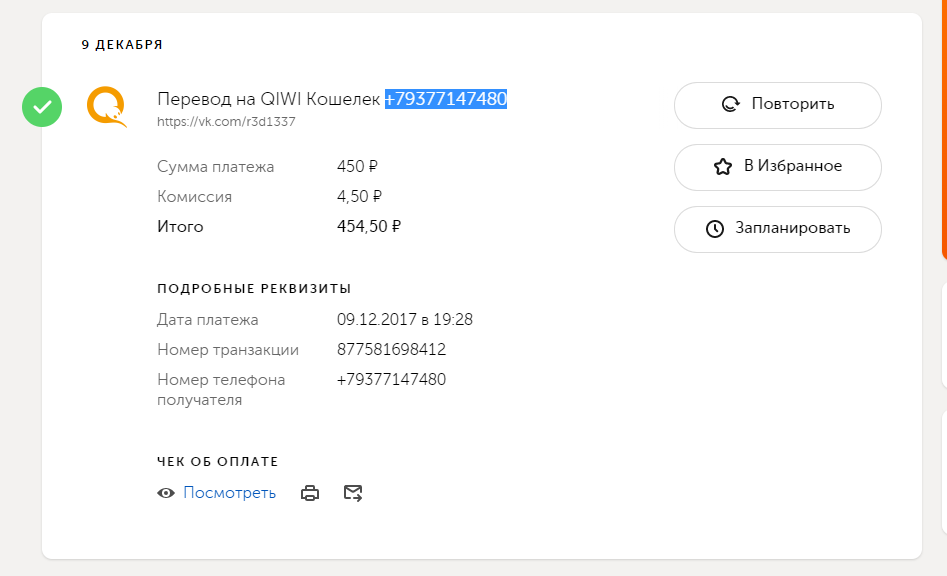Viewport: 947px width, 576px height.
Task: Click the Номер транзакции label
Action: [x=228, y=350]
